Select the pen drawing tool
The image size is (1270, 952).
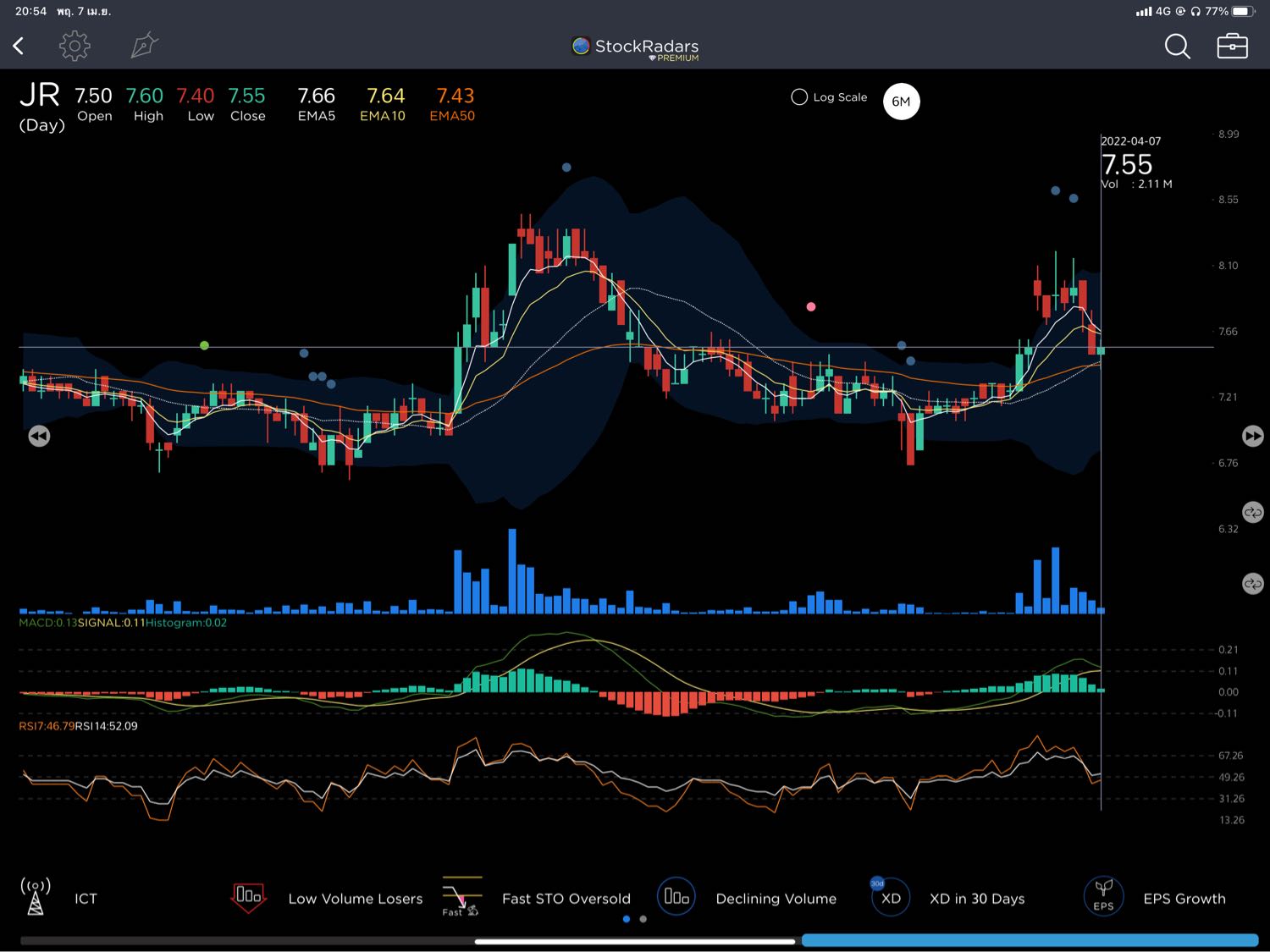coord(144,46)
